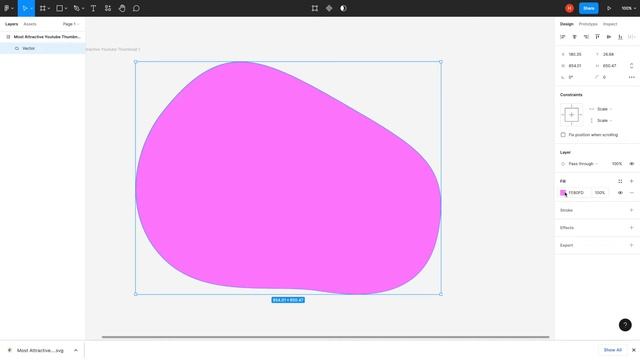This screenshot has height=360, width=640.
Task: Add a stroke
Action: (x=631, y=210)
